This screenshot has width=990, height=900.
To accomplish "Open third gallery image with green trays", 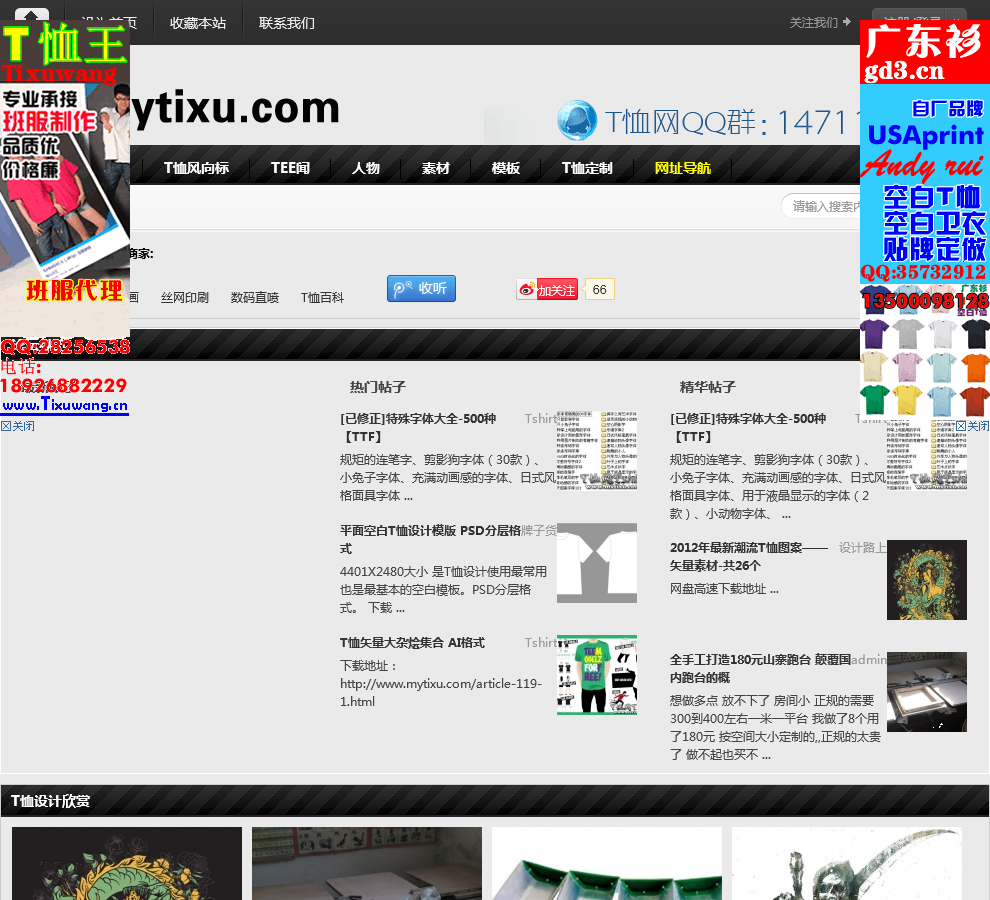I will coord(607,863).
